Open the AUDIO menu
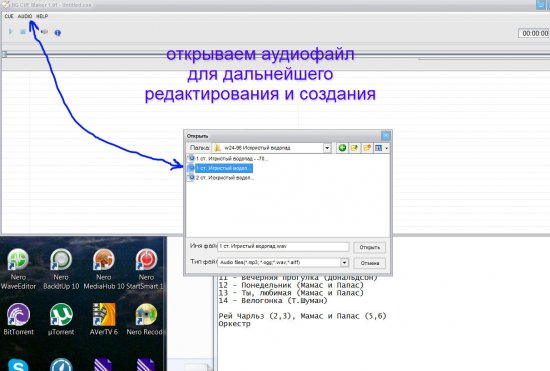 click(25, 16)
